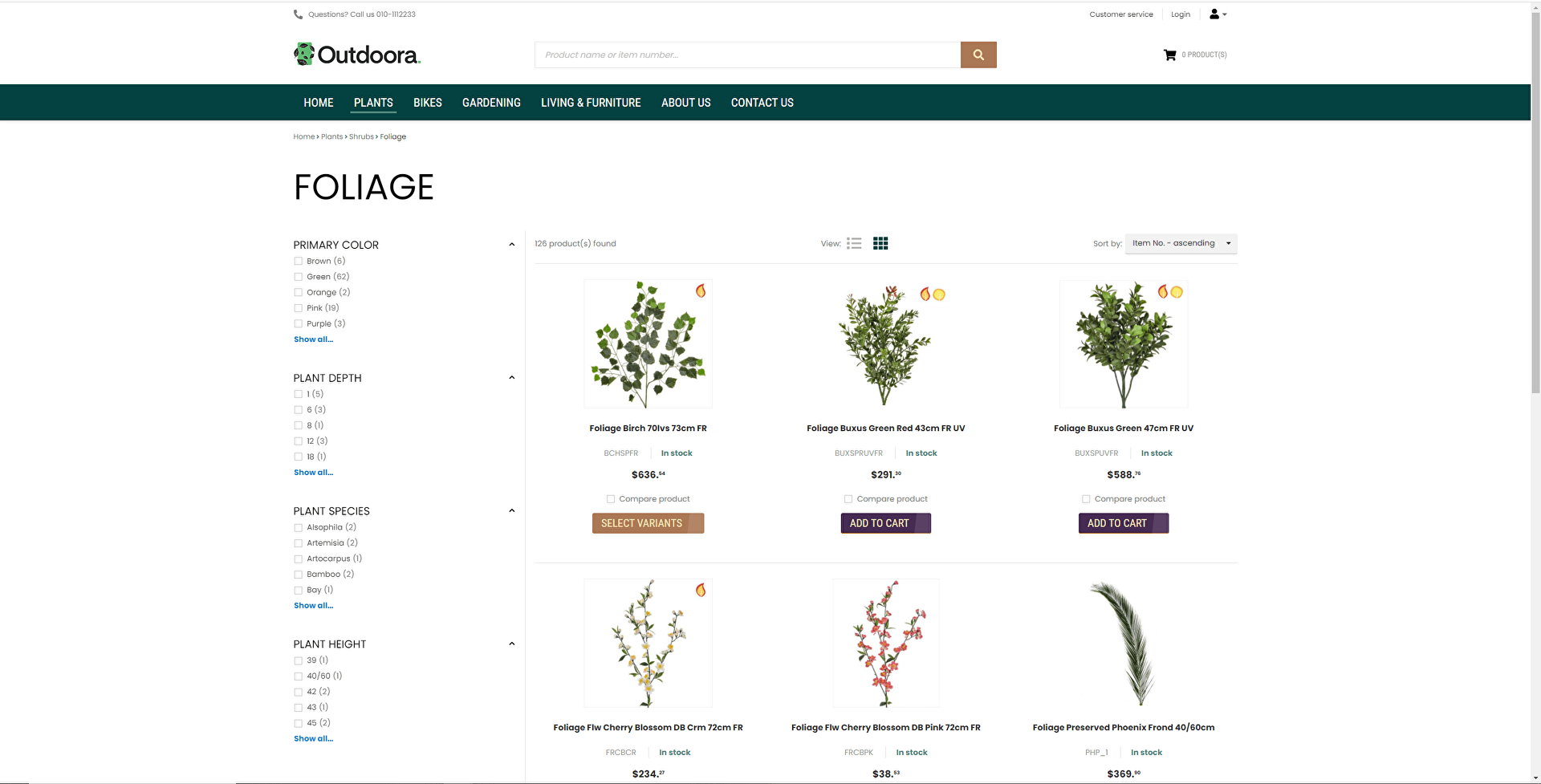The height and width of the screenshot is (784, 1541).
Task: Check the Bamboo species filter
Action: coord(299,575)
